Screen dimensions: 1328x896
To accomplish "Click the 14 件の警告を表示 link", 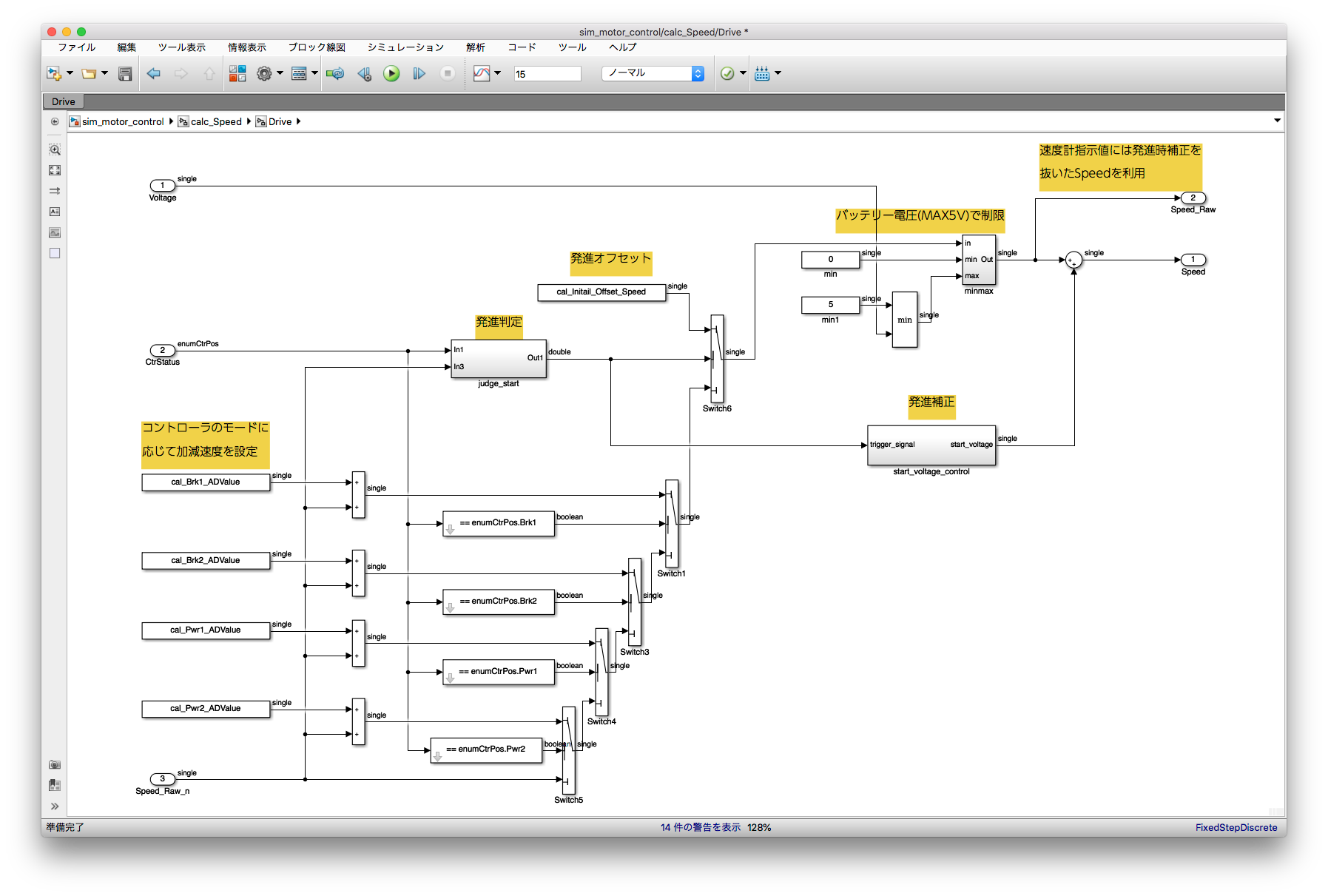I will point(700,827).
